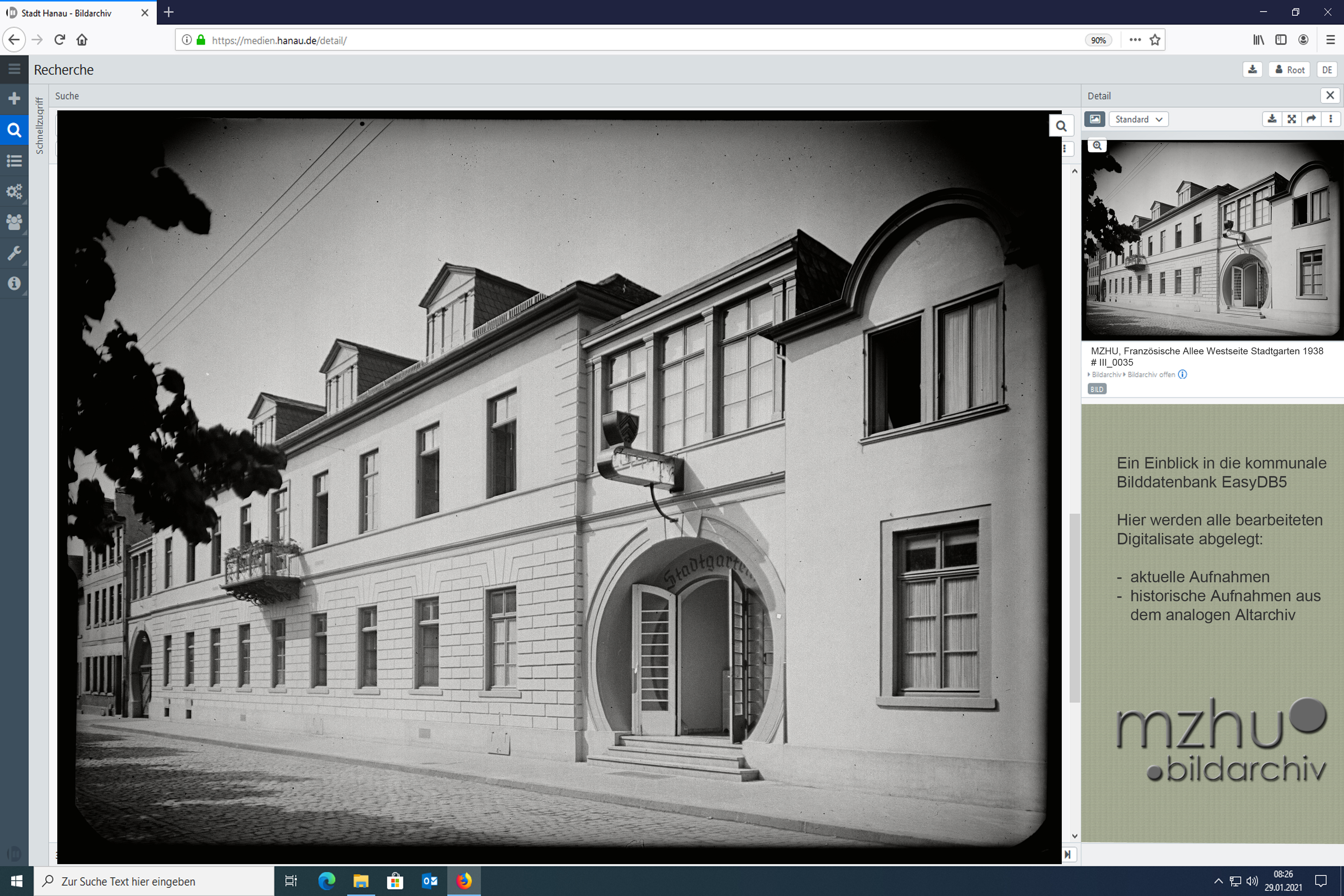Close the Detail panel
Viewport: 1344px width, 896px height.
tap(1330, 96)
